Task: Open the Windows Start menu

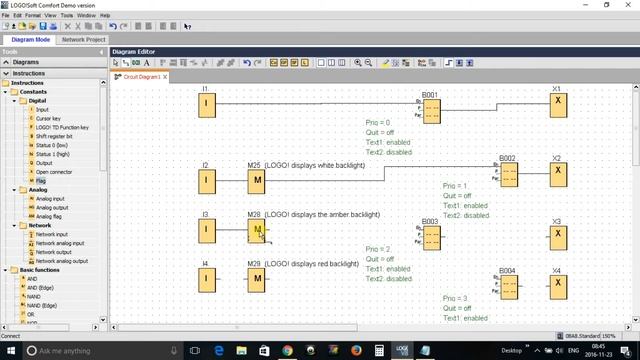Action: [x=11, y=351]
